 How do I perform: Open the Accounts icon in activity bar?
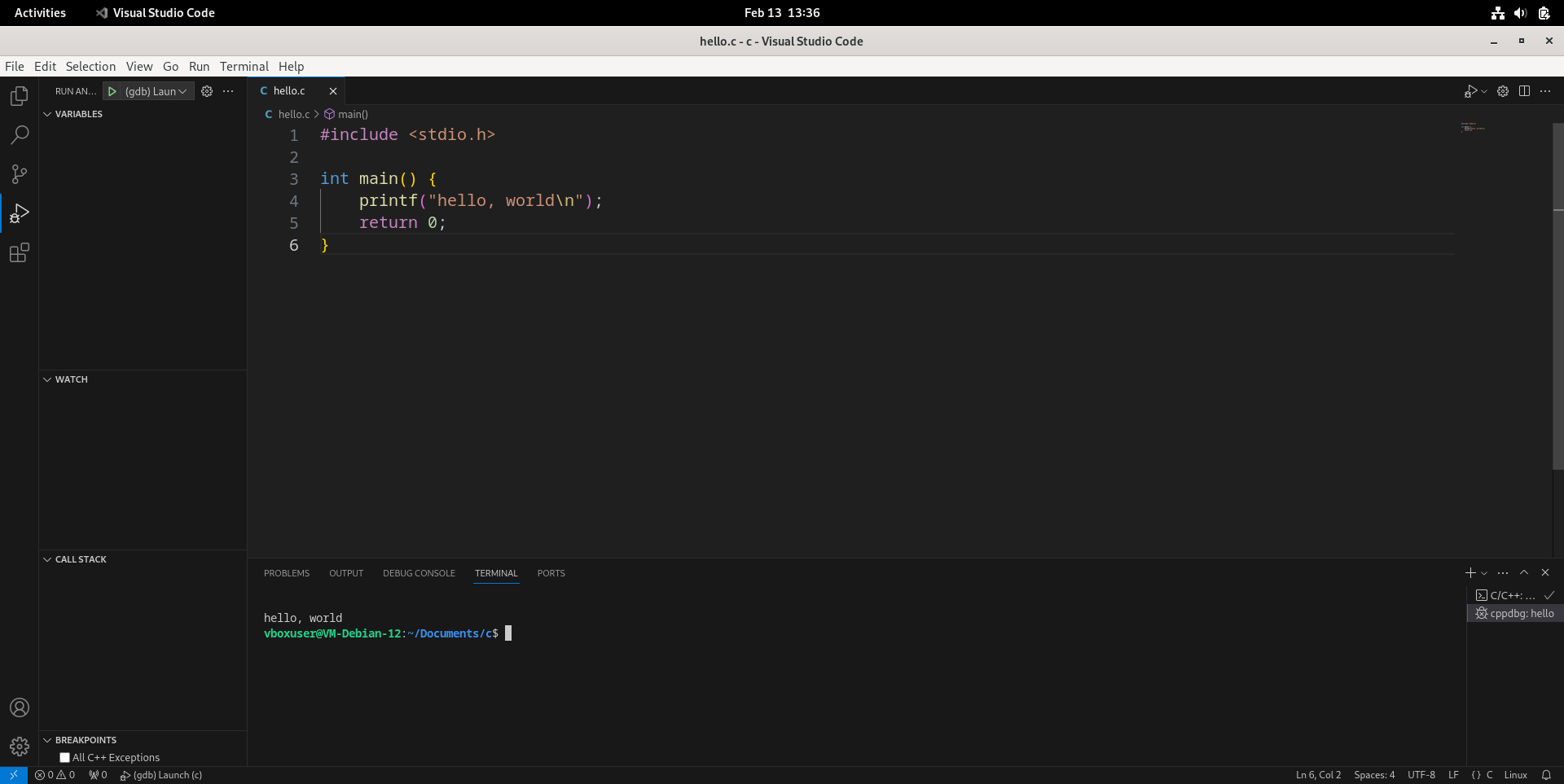point(20,707)
